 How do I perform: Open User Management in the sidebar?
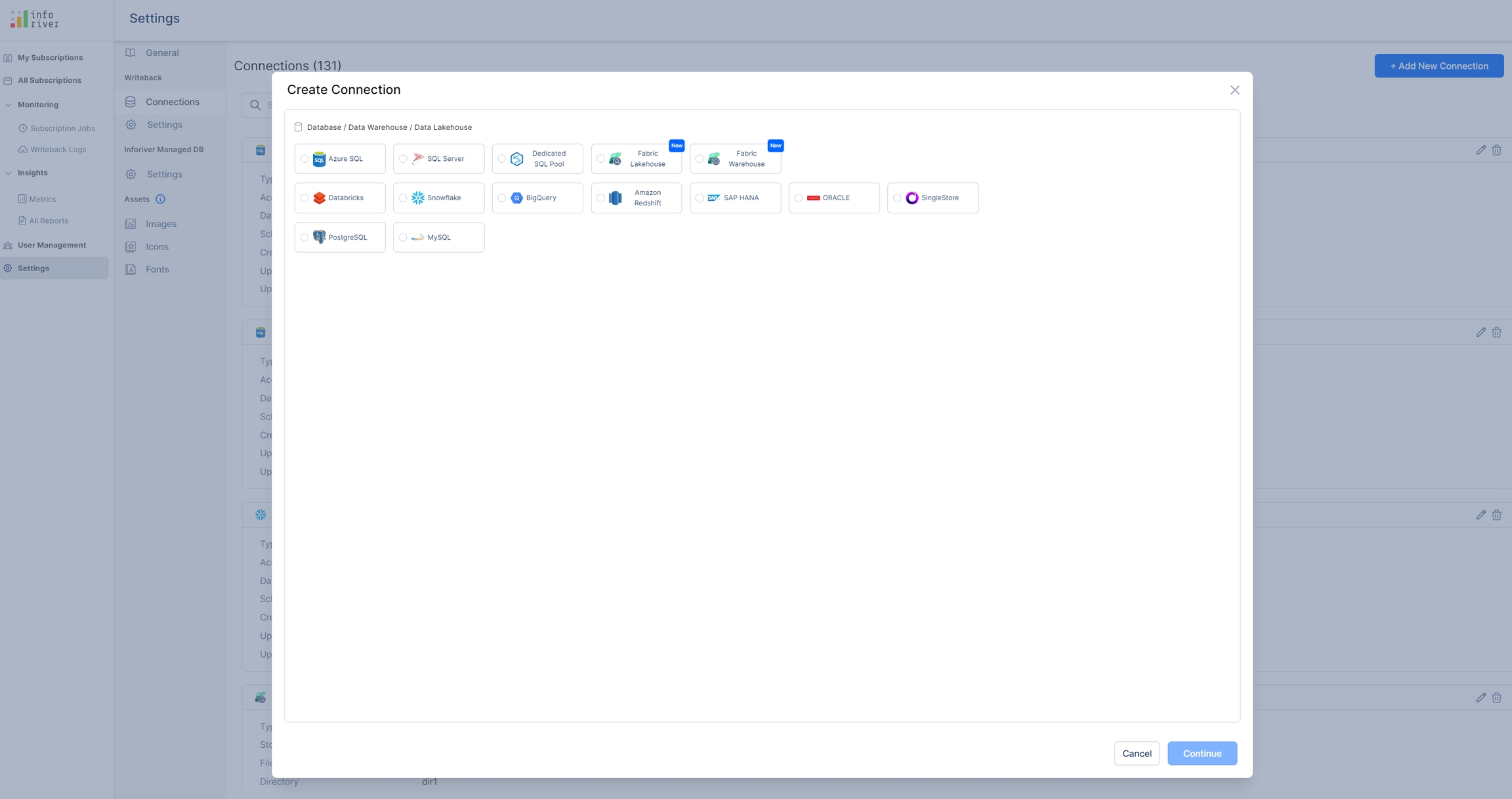click(x=51, y=245)
